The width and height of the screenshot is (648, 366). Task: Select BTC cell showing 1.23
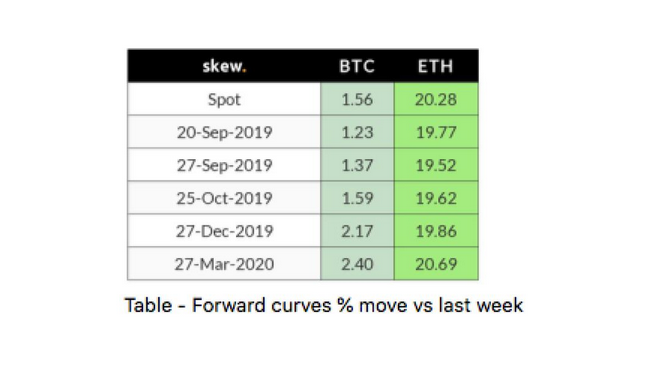357,132
